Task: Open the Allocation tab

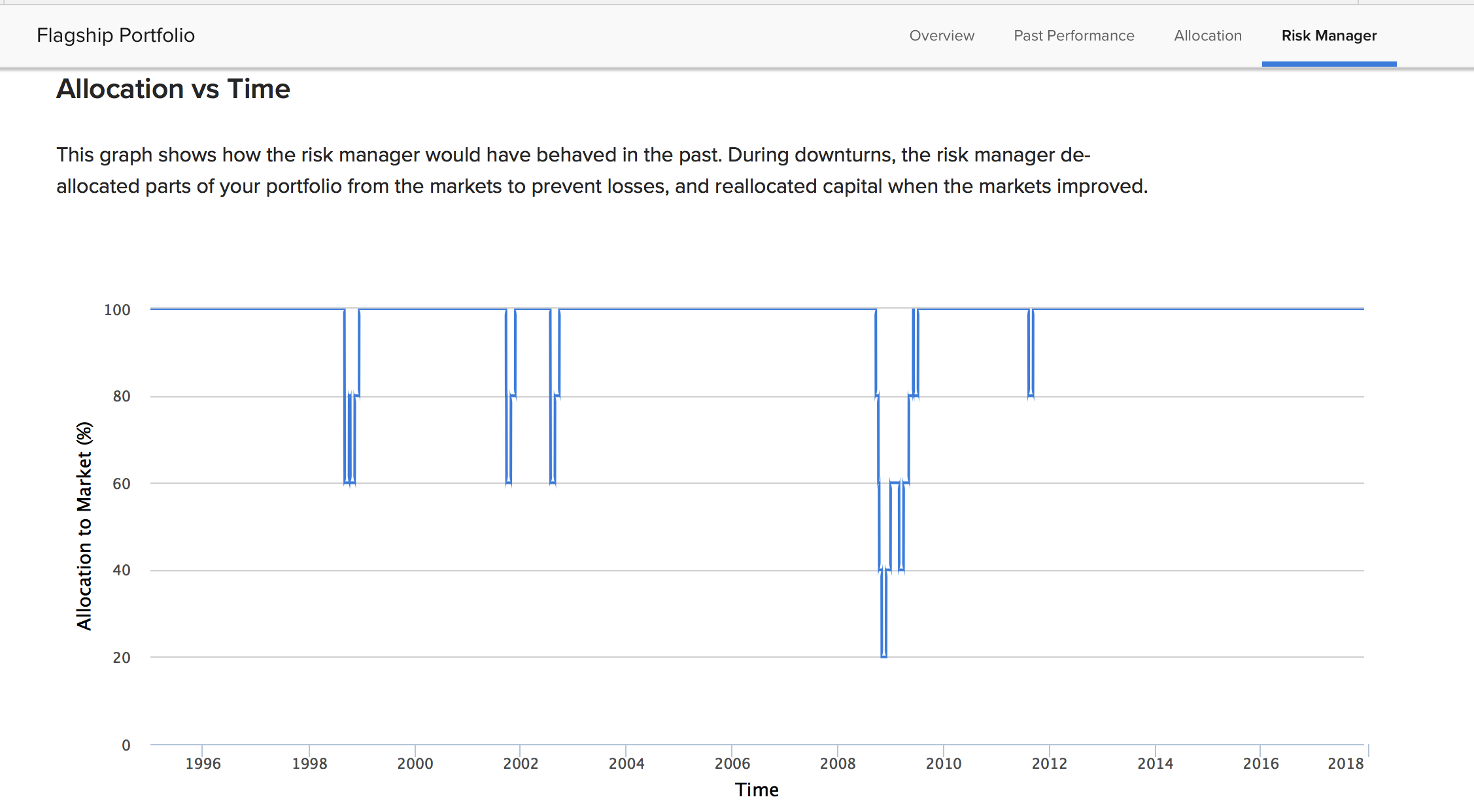Action: pos(1207,36)
